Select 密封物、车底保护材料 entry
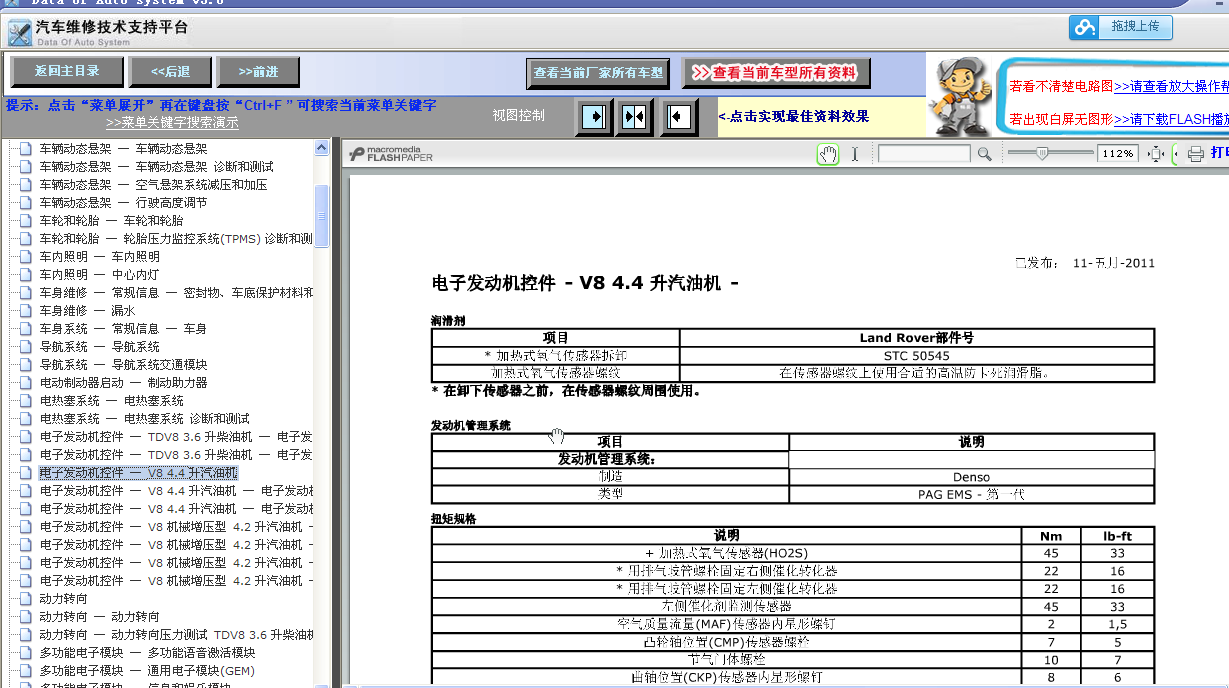Viewport: 1229px width, 688px height. tap(176, 293)
